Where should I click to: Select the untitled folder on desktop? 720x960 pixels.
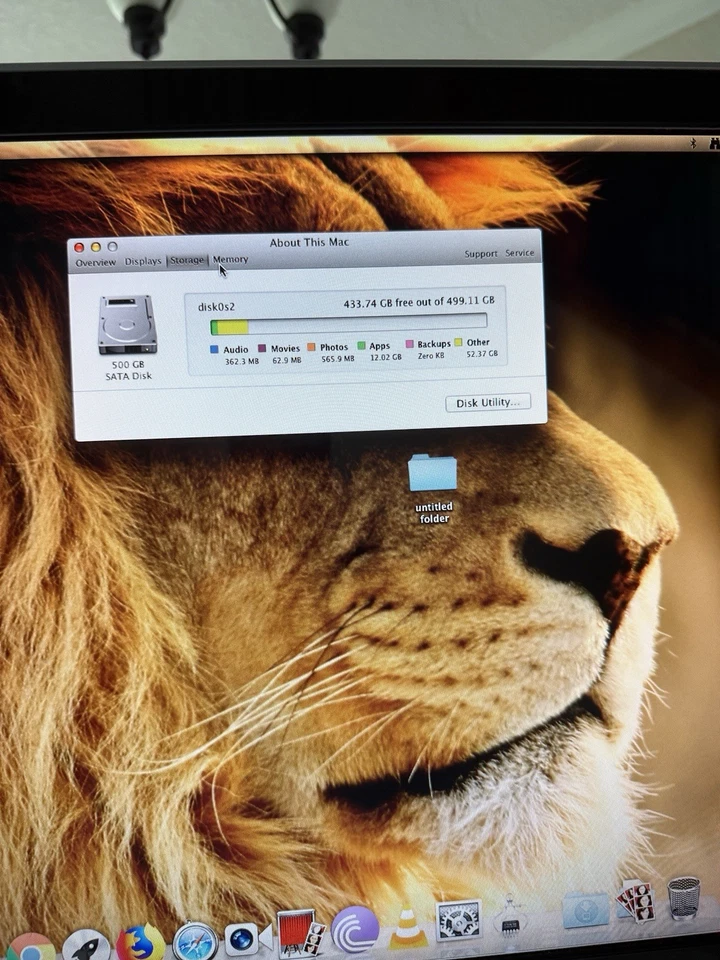[x=433, y=488]
